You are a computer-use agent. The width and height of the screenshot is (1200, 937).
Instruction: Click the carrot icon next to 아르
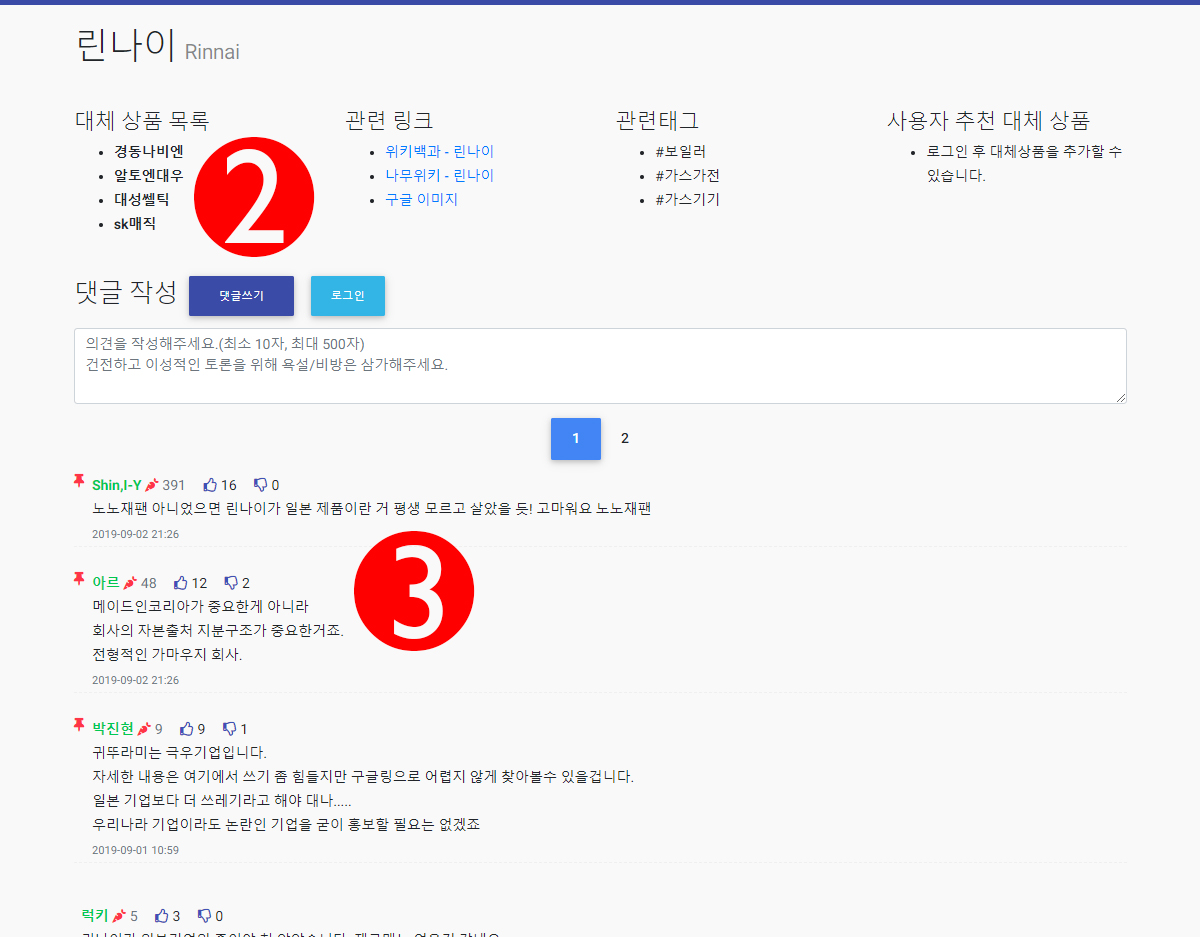[x=130, y=583]
